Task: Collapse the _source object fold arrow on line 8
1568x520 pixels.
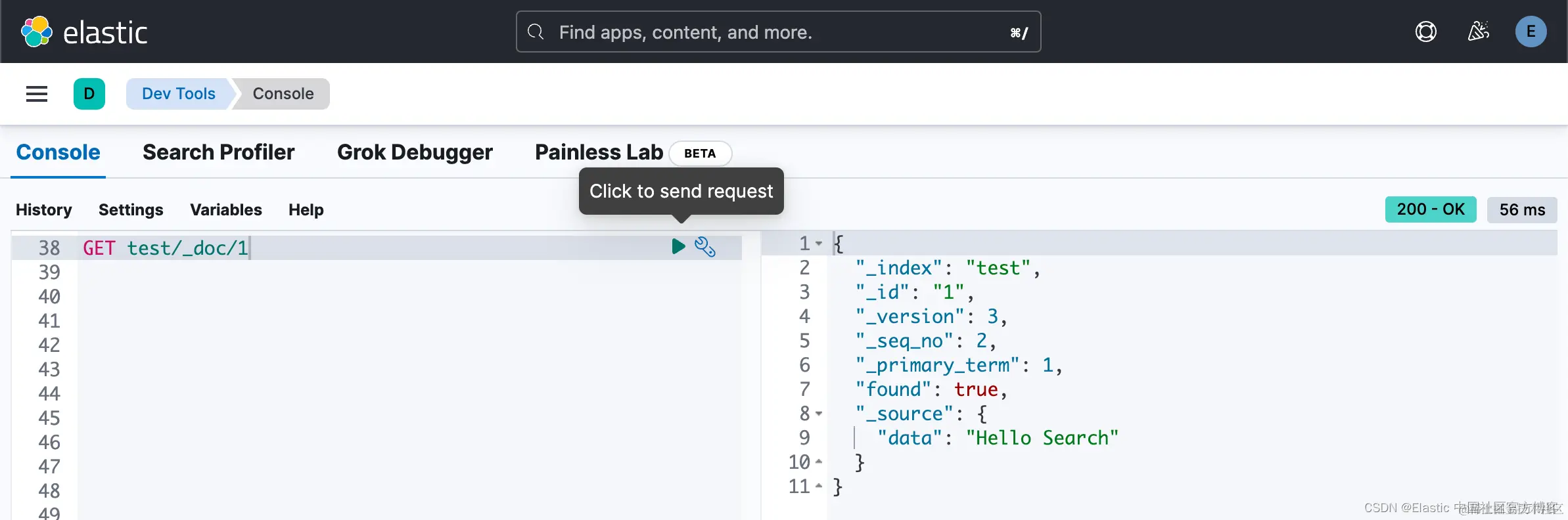Action: click(819, 414)
